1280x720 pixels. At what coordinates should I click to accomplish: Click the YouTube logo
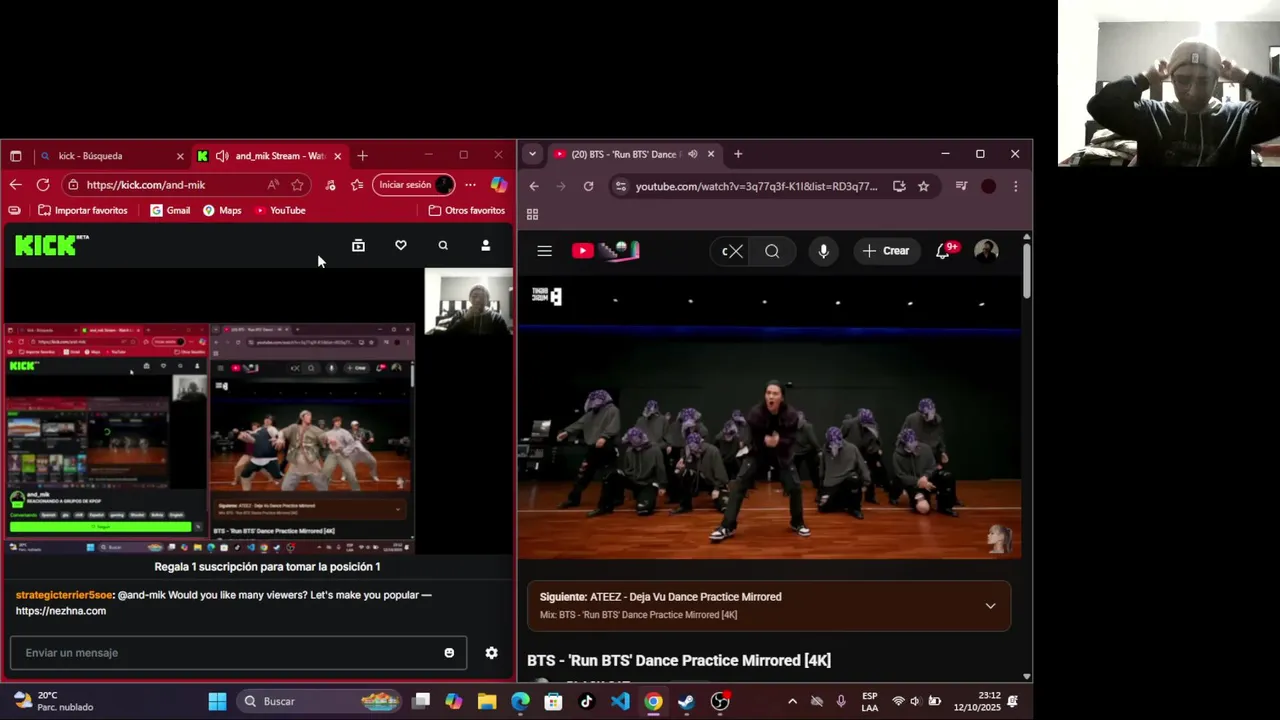tap(605, 251)
